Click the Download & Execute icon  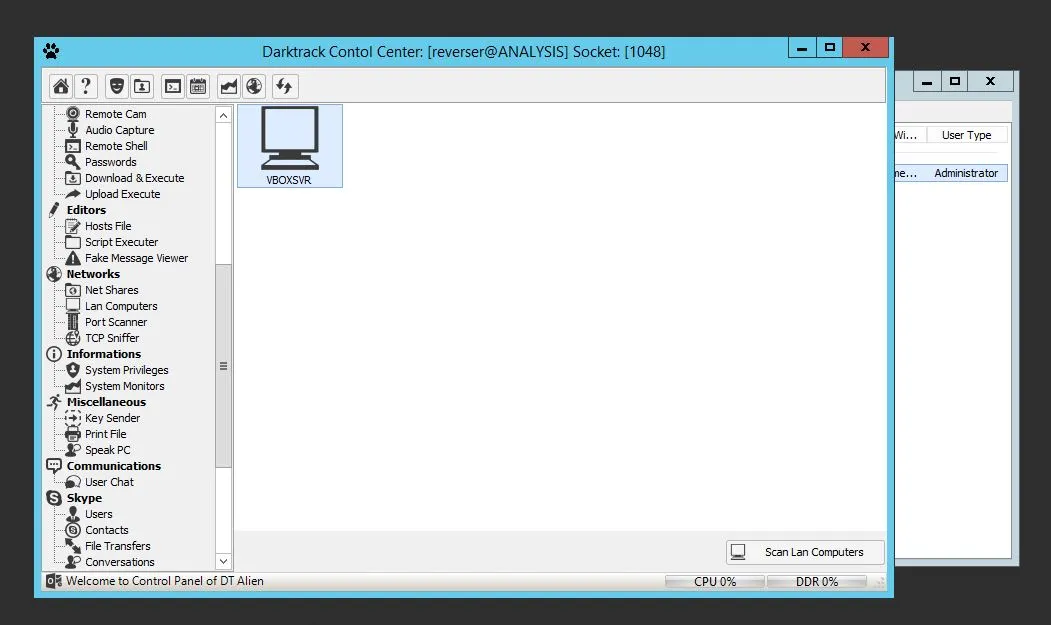pos(73,178)
